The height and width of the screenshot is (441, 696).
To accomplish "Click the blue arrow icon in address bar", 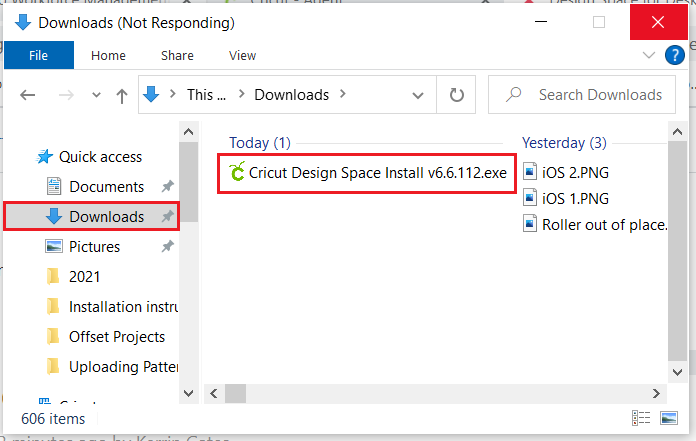I will (151, 94).
